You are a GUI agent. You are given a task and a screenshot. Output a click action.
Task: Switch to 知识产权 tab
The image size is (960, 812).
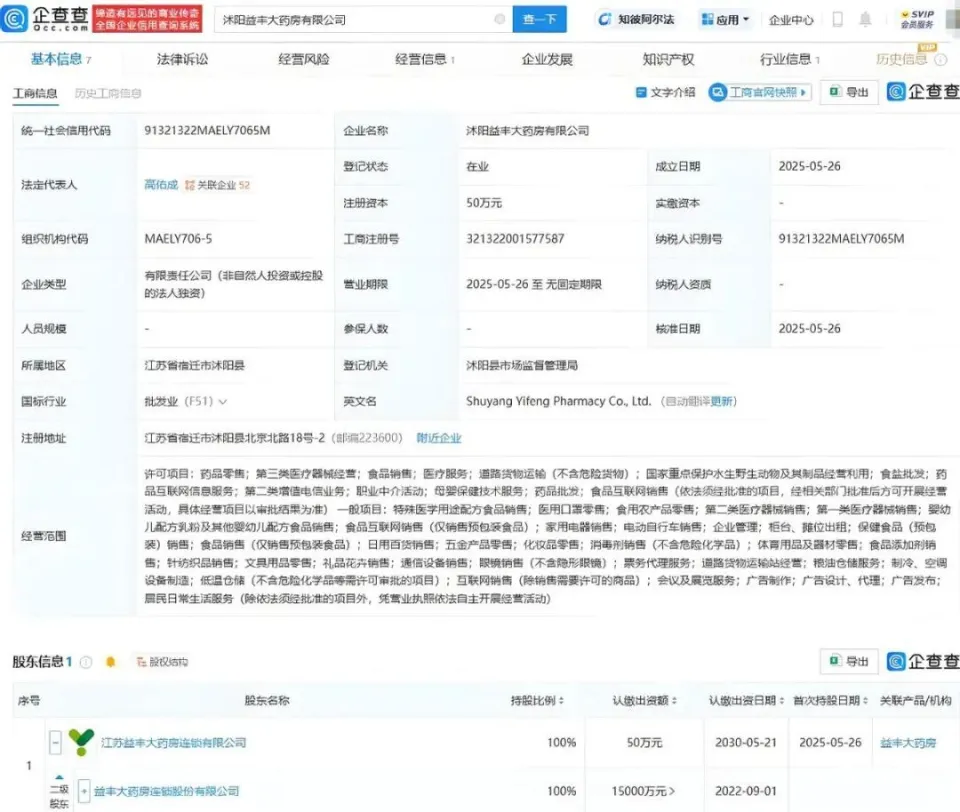point(668,59)
